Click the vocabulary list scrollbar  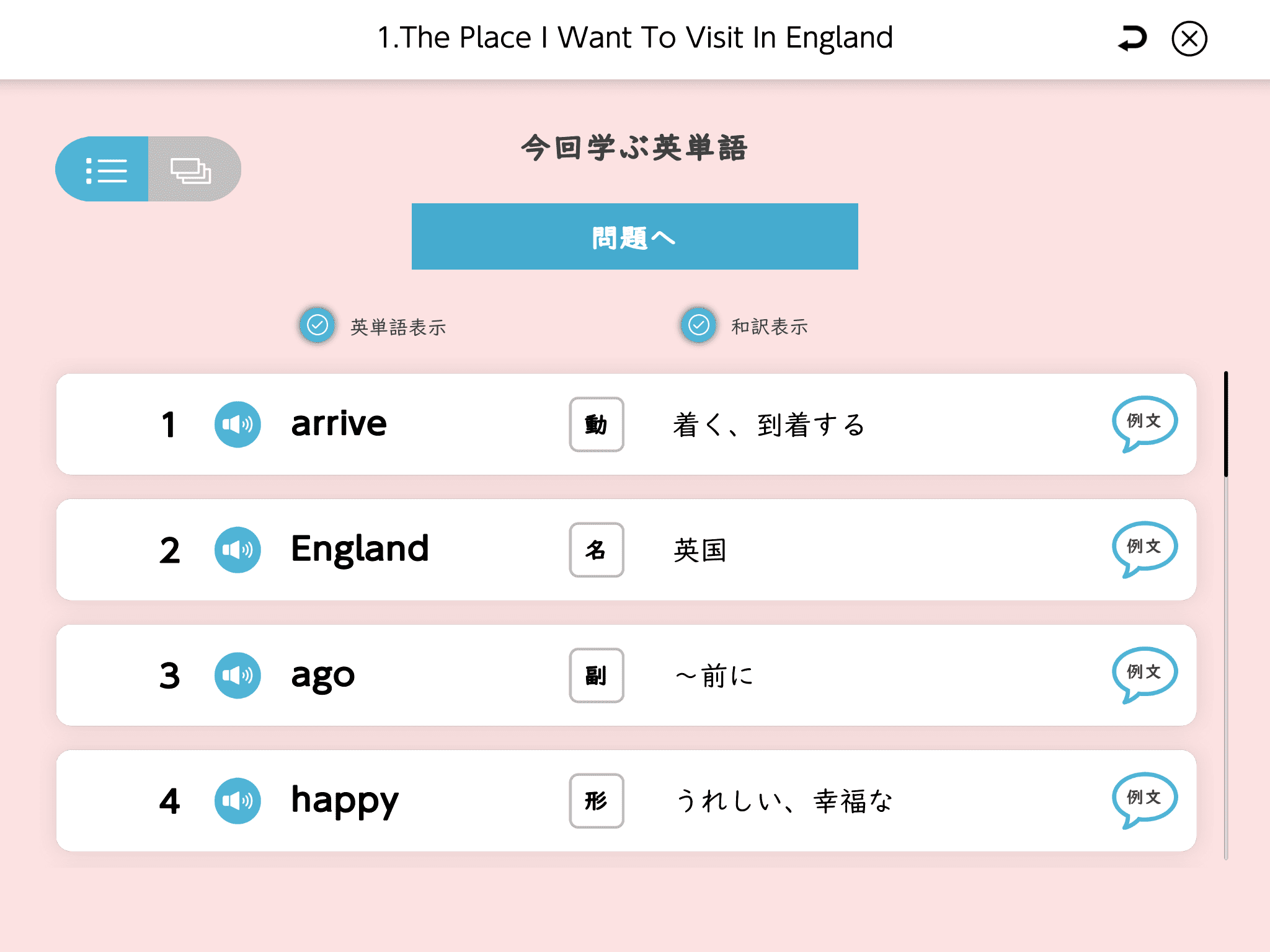pos(1226,425)
